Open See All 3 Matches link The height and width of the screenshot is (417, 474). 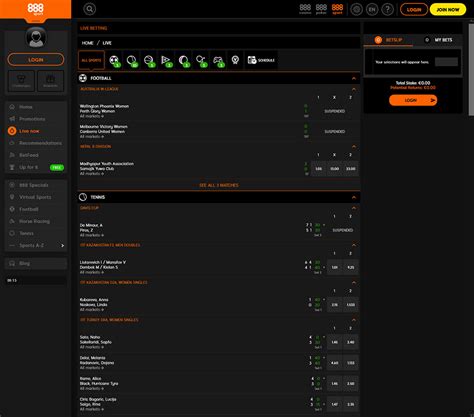coord(219,185)
